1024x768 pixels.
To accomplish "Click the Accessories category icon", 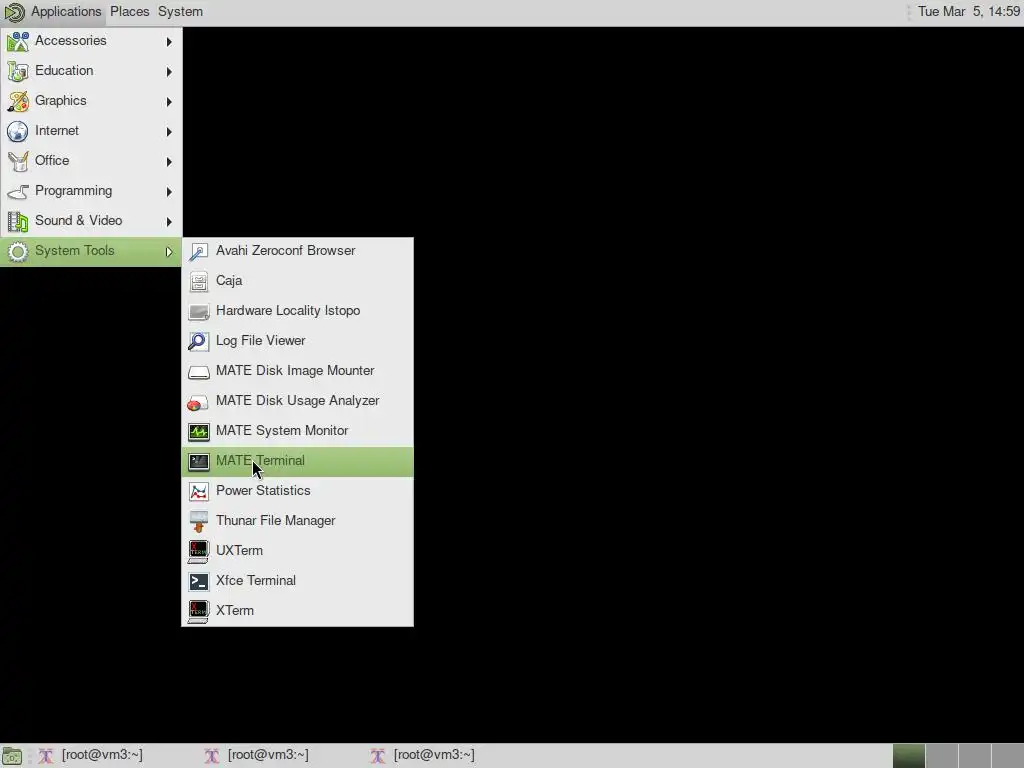I will (x=18, y=41).
